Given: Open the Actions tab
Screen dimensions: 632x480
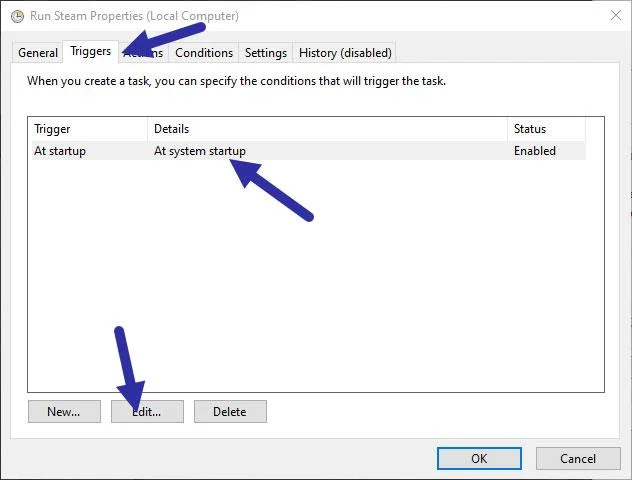Looking at the screenshot, I should point(144,53).
